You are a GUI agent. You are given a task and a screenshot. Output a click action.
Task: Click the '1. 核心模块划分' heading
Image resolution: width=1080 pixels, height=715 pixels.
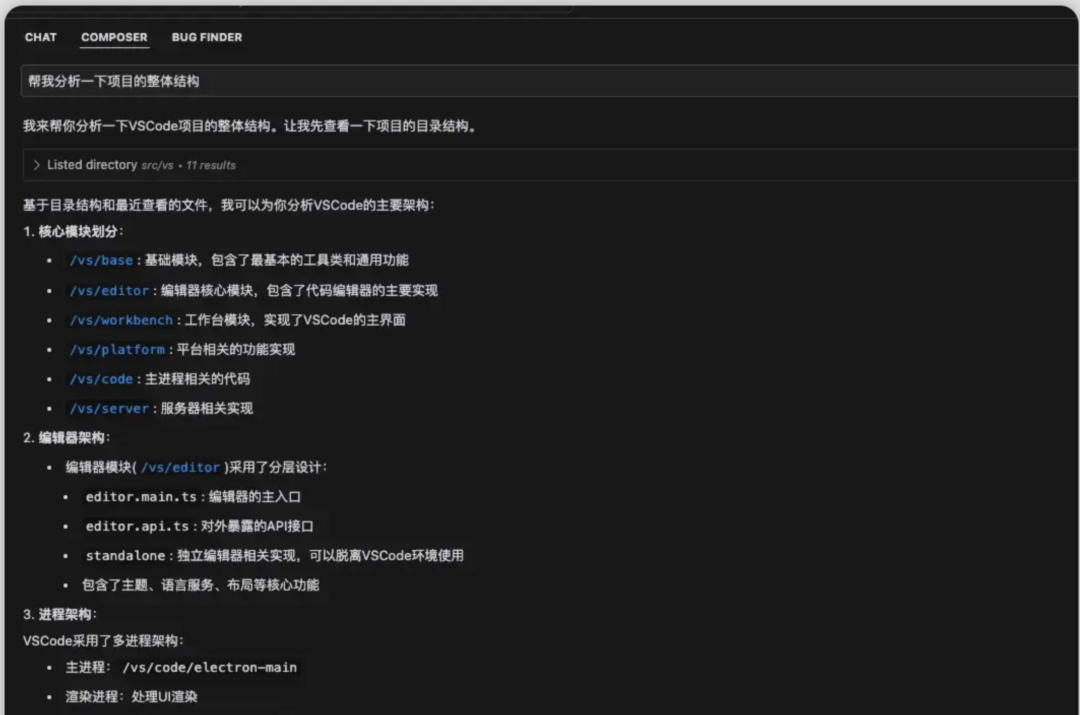click(73, 231)
